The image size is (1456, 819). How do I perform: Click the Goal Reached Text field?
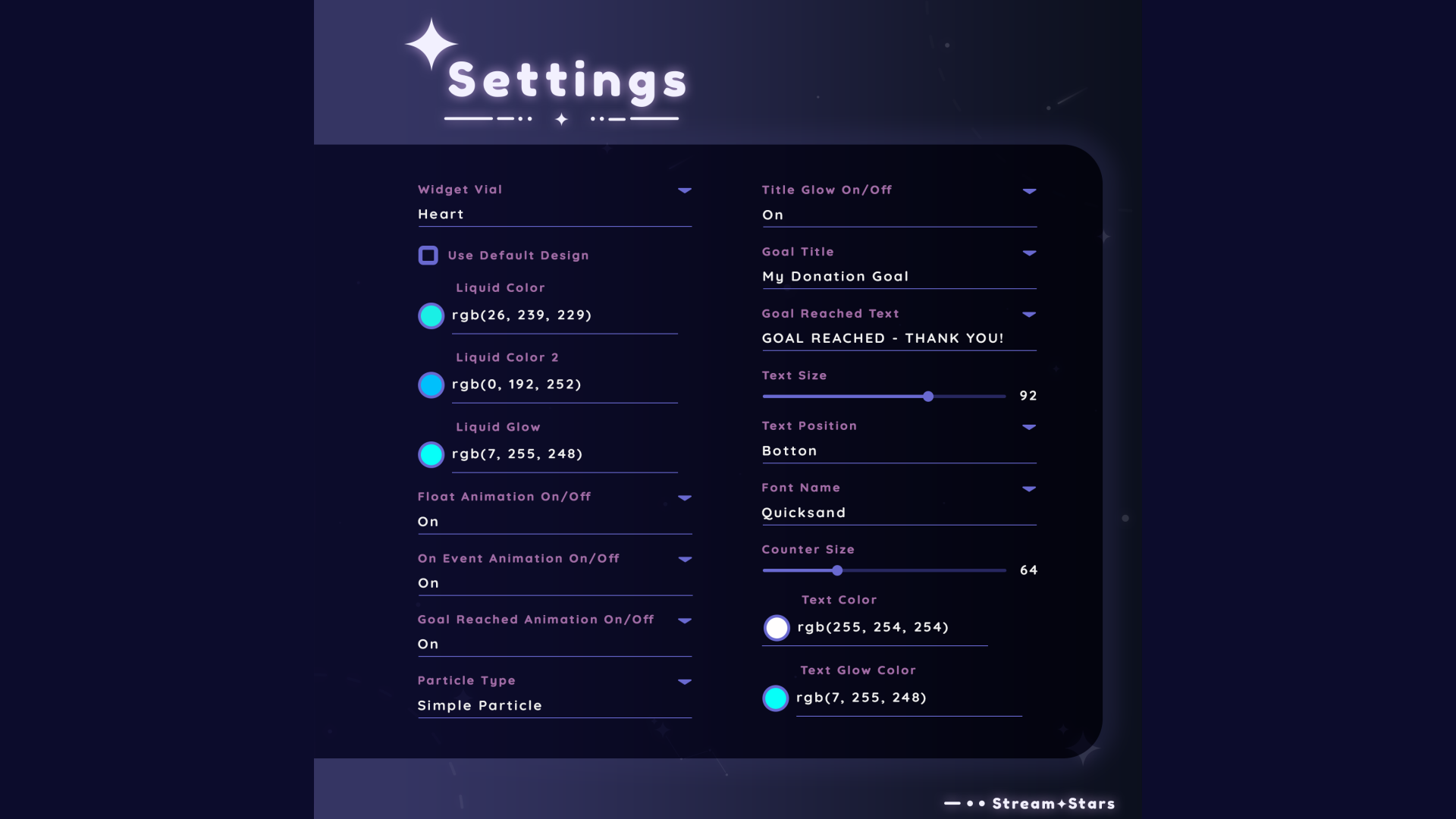click(899, 338)
